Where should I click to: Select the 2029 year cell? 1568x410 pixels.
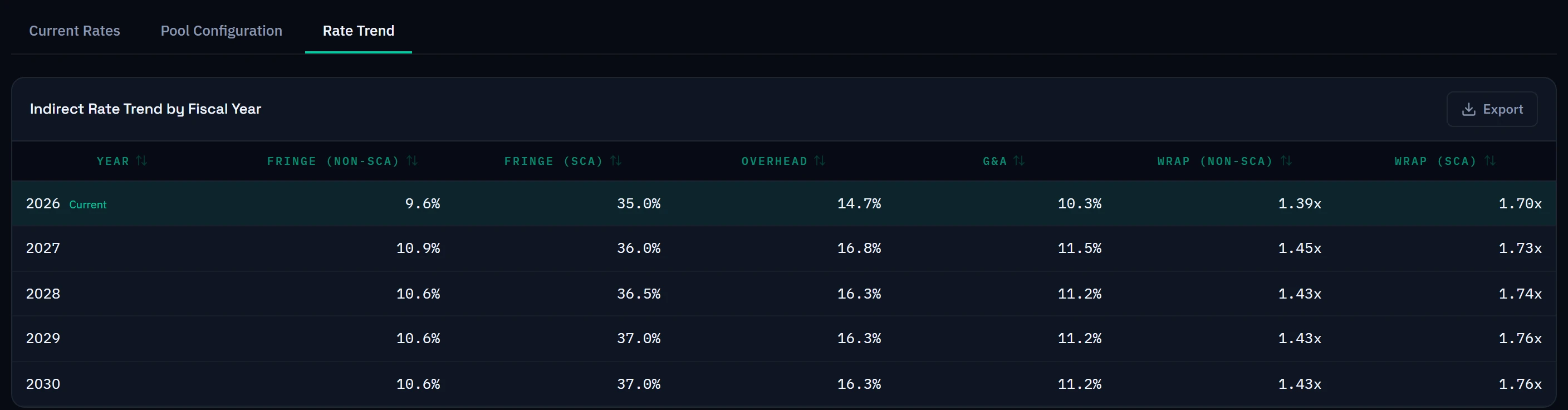pos(43,339)
